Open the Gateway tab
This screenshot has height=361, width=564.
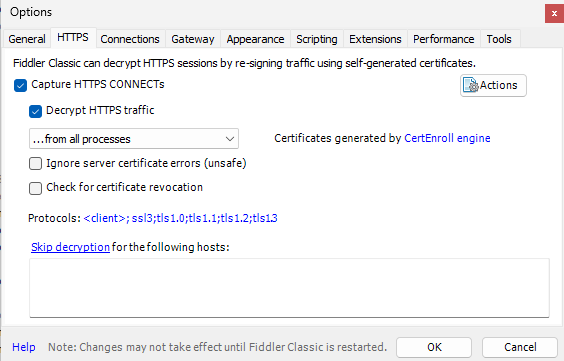pos(193,39)
